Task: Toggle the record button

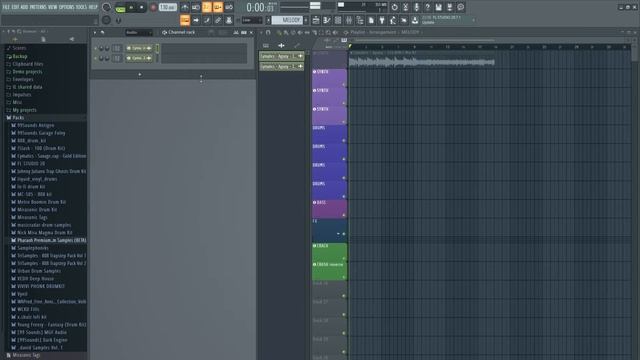Action: pos(153,7)
